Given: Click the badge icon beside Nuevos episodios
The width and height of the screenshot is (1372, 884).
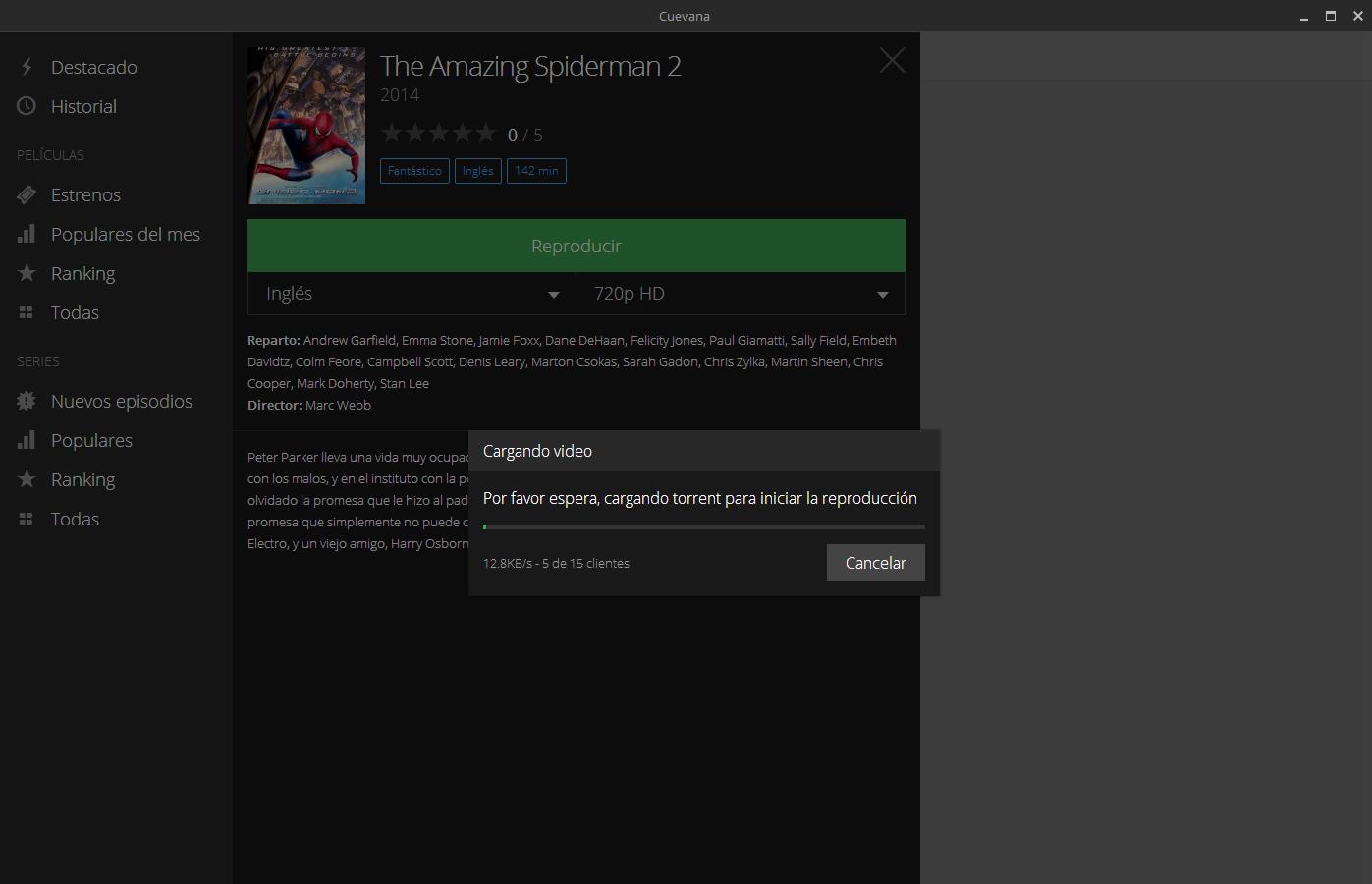Looking at the screenshot, I should click(x=27, y=401).
